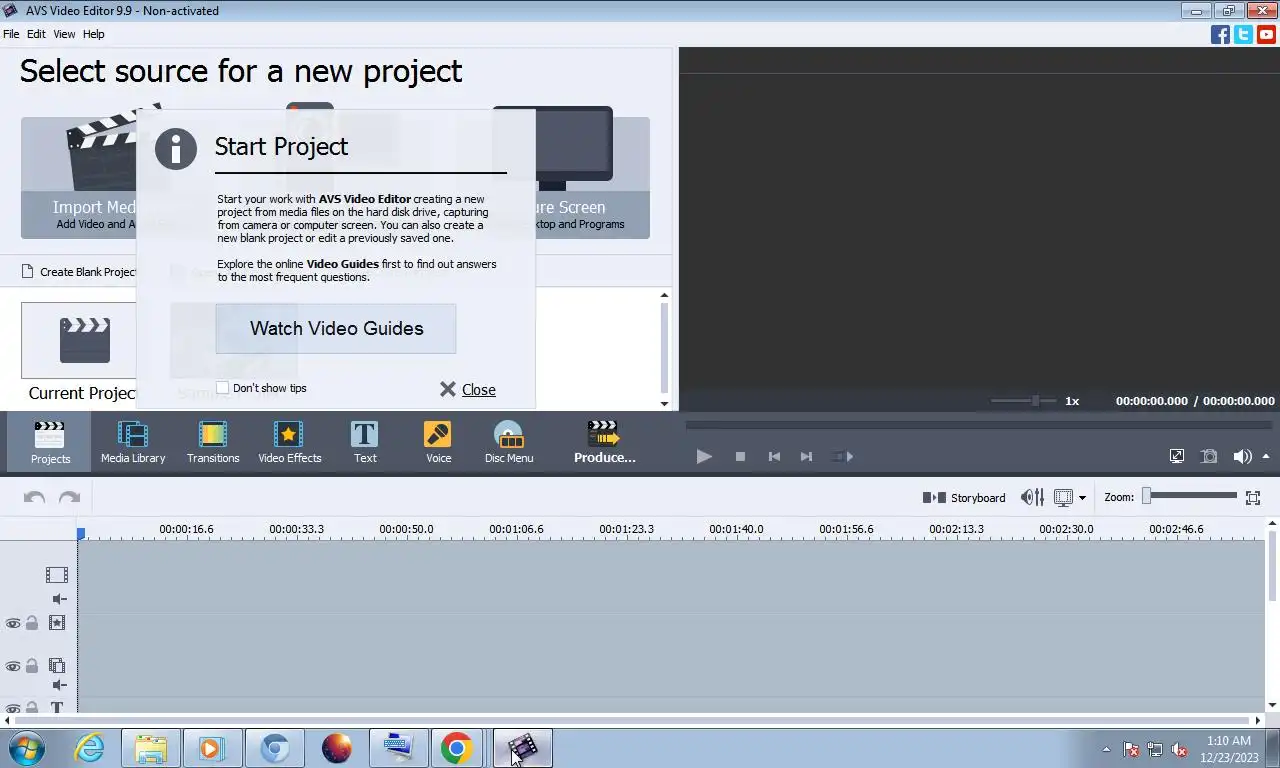Screen dimensions: 1280x768
Task: Adjust the timeline Zoom slider
Action: click(x=1190, y=495)
